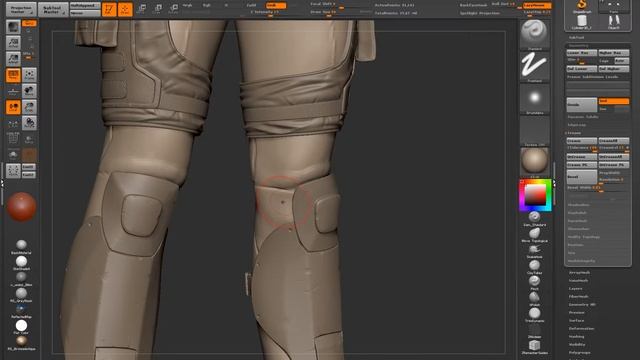This screenshot has width=640, height=360.
Task: Open the Deformation sub-palette
Action: [x=582, y=329]
